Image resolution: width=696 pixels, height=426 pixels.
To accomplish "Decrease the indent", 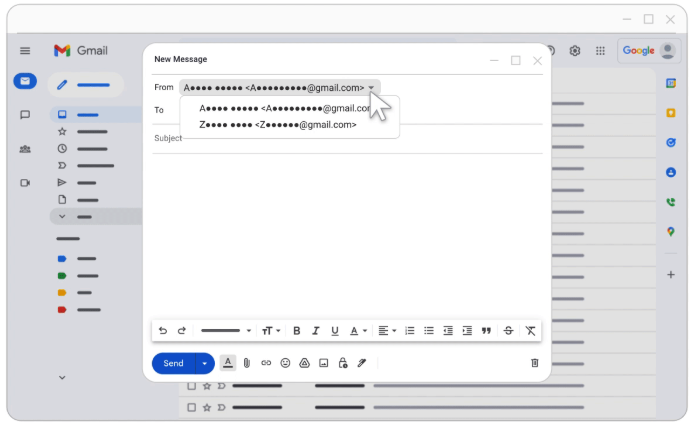I will 448,331.
